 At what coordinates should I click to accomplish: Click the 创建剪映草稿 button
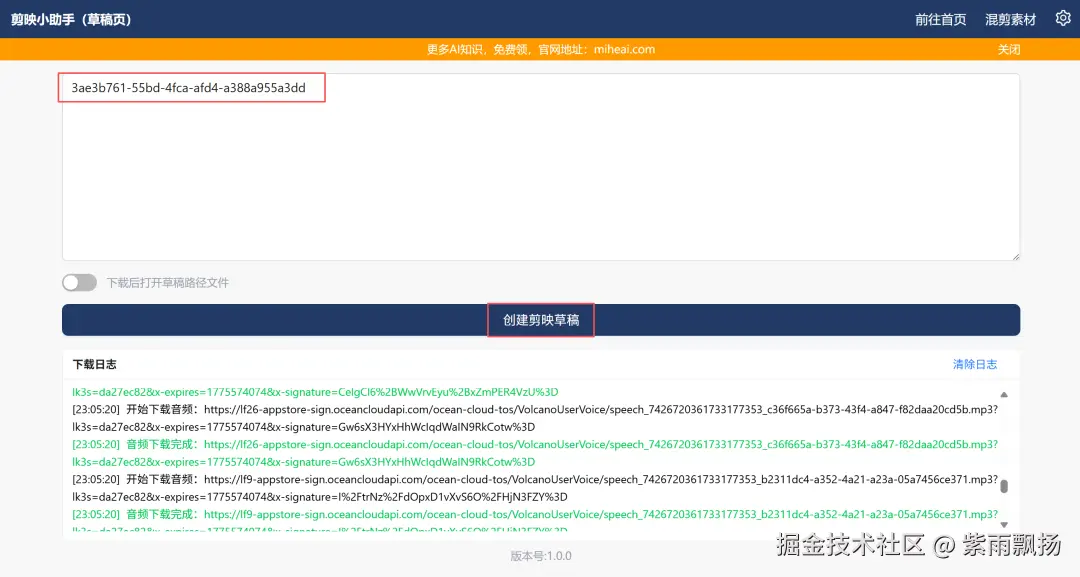point(541,320)
